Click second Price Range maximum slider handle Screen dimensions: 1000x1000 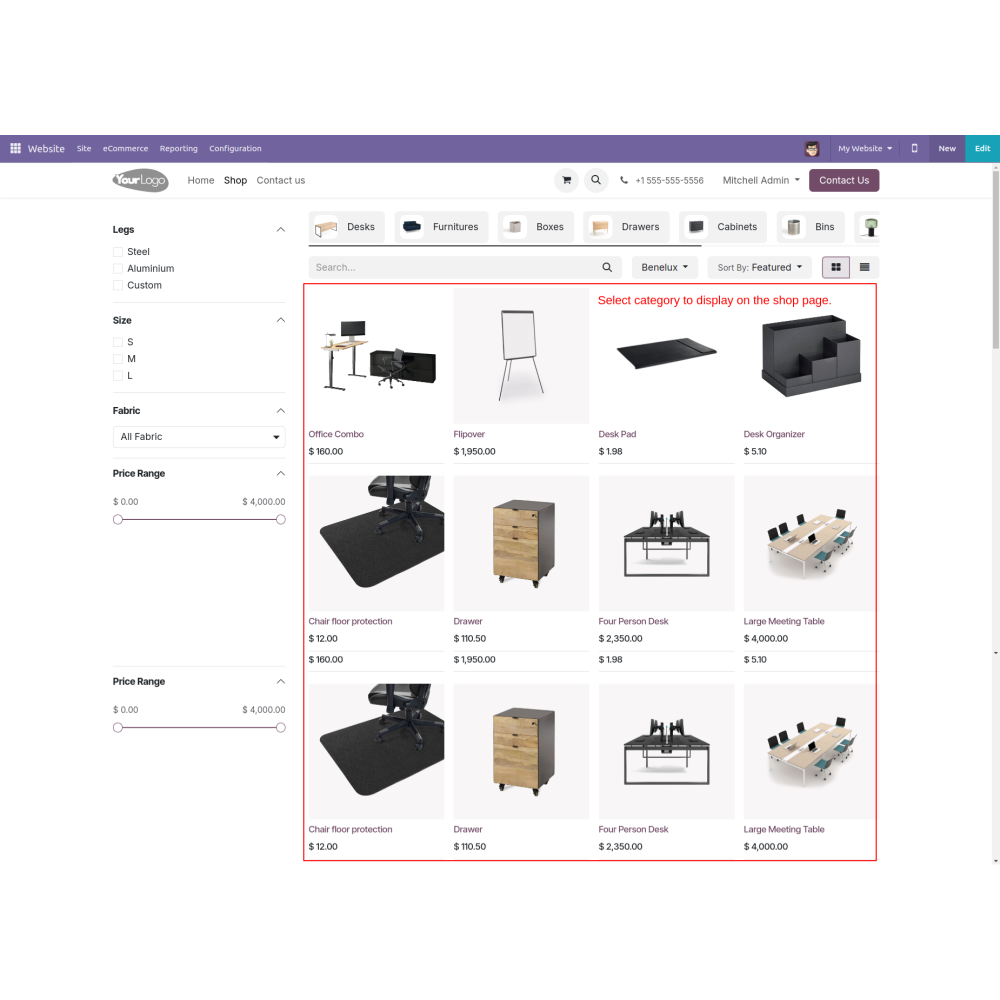[x=281, y=728]
